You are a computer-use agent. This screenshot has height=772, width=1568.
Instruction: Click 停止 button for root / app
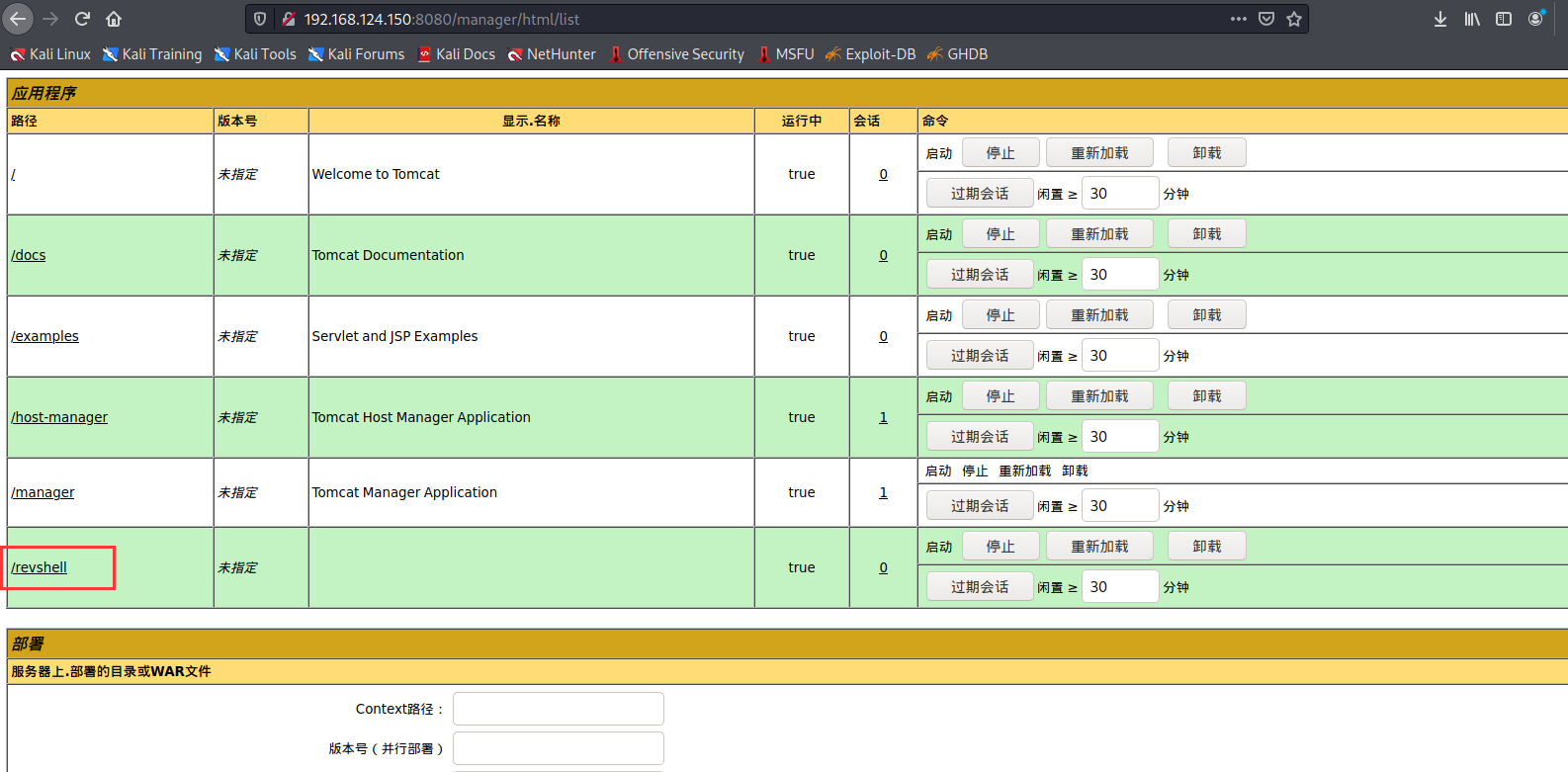1001,153
